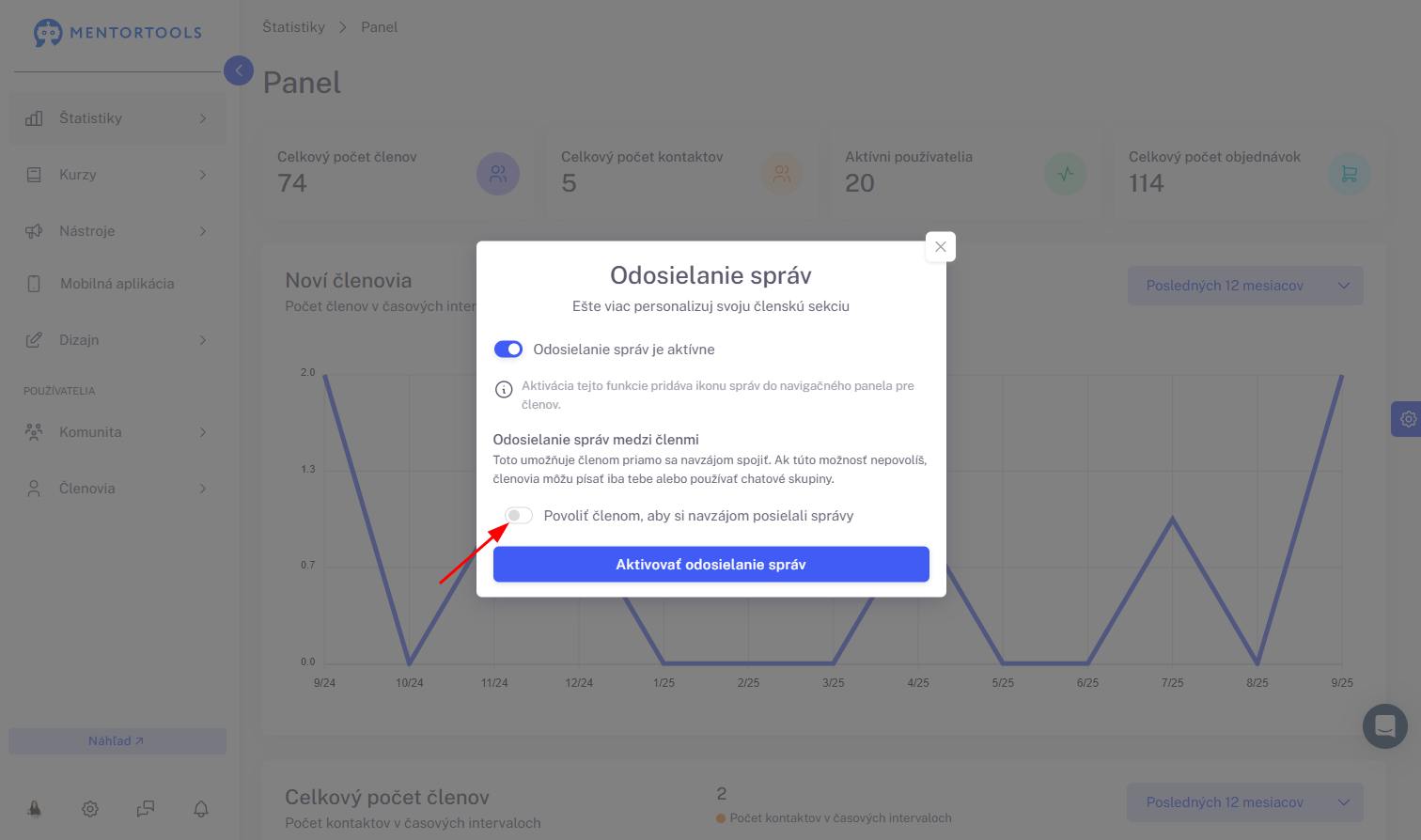Collapse sidebar with round arrow button

[x=239, y=70]
